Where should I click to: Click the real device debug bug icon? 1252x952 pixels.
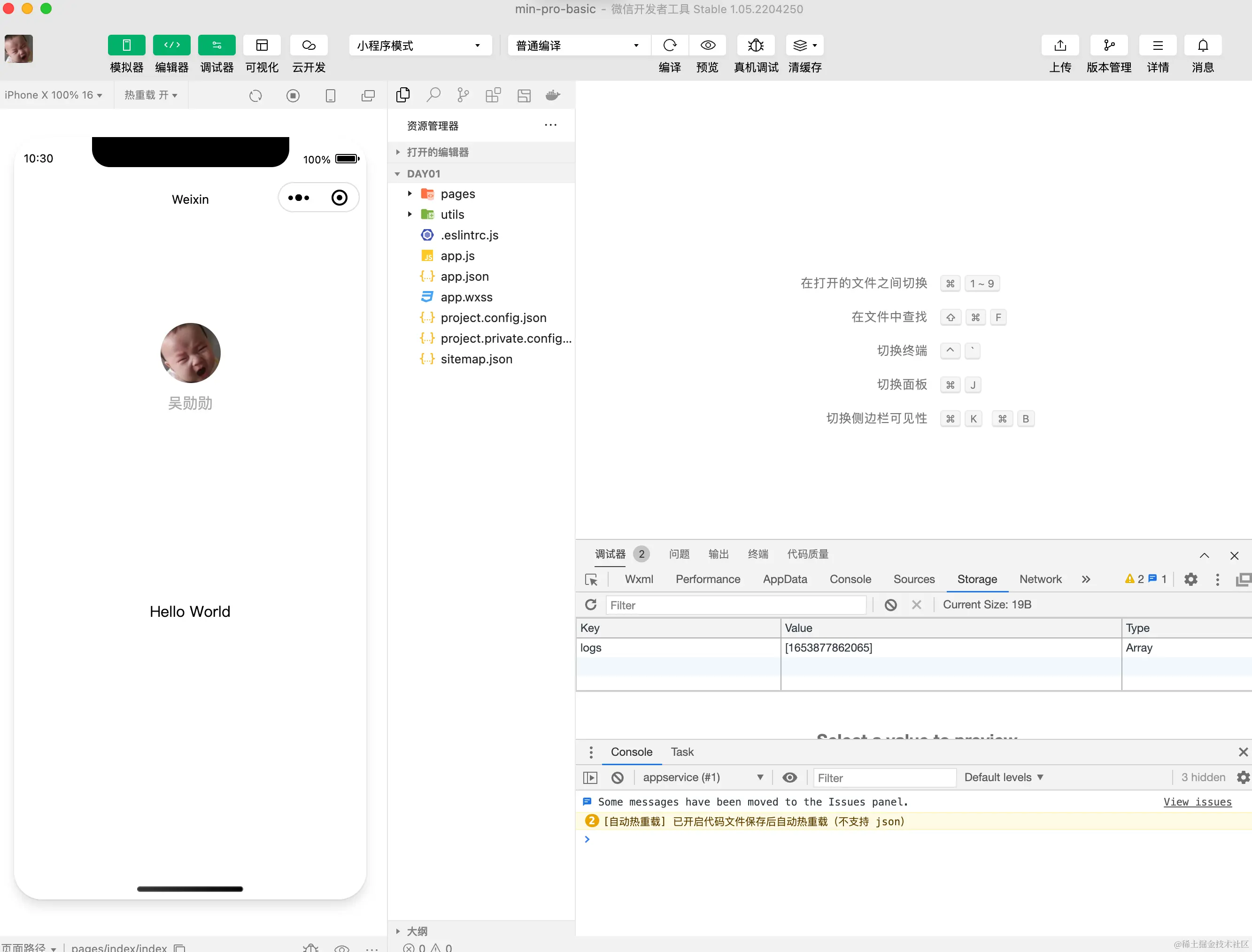click(x=756, y=46)
